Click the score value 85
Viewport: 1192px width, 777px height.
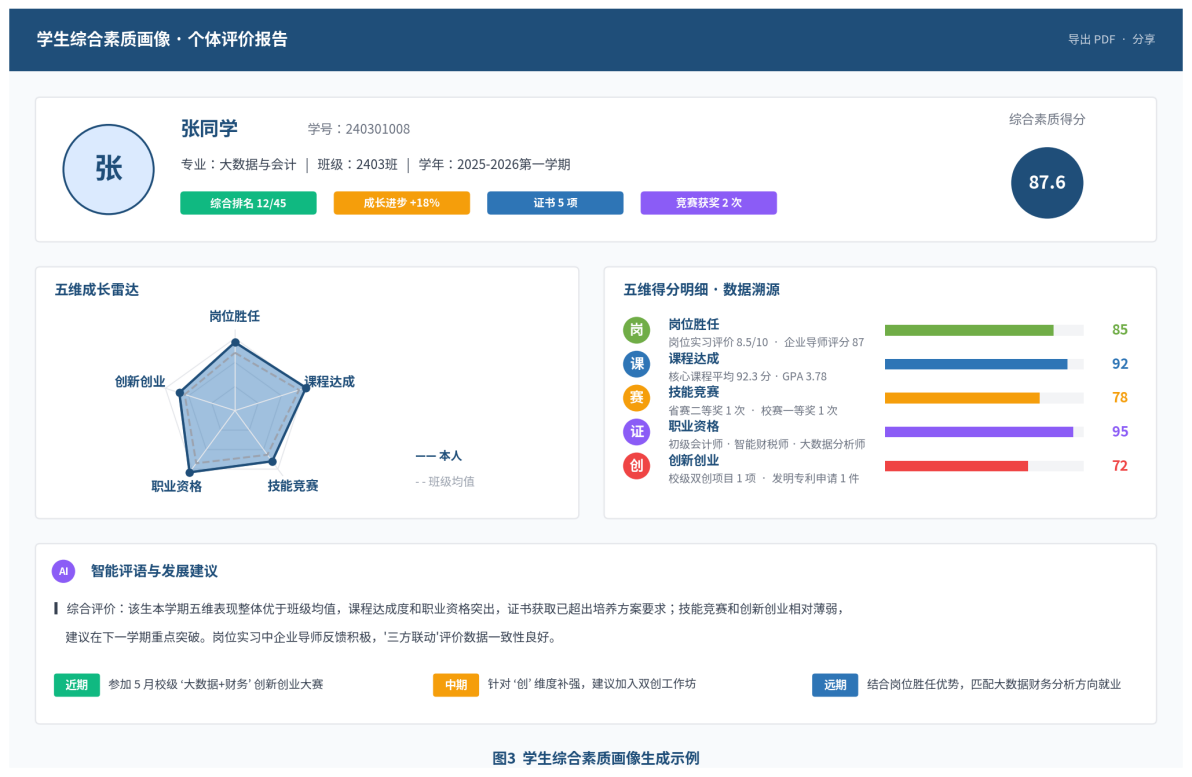(1120, 330)
